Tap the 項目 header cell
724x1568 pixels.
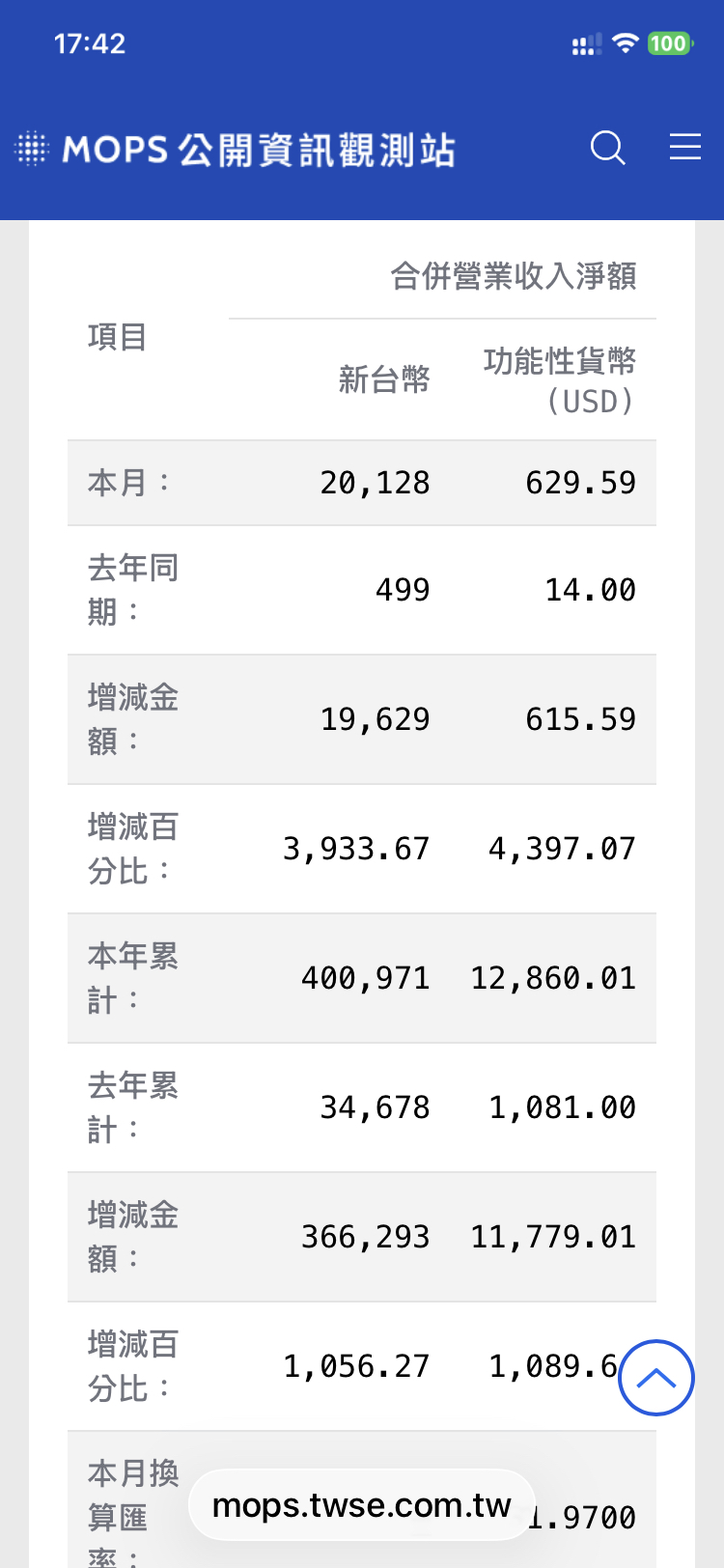tap(118, 337)
